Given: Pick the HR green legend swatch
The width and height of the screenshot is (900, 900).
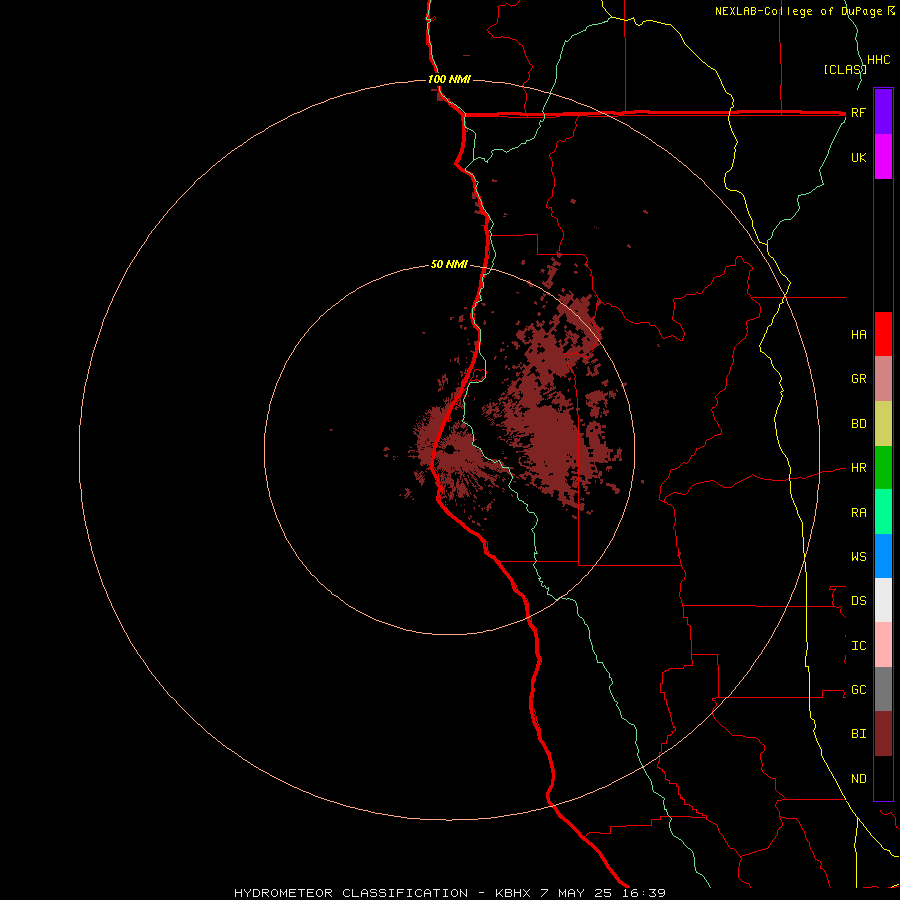Looking at the screenshot, I should click(883, 468).
